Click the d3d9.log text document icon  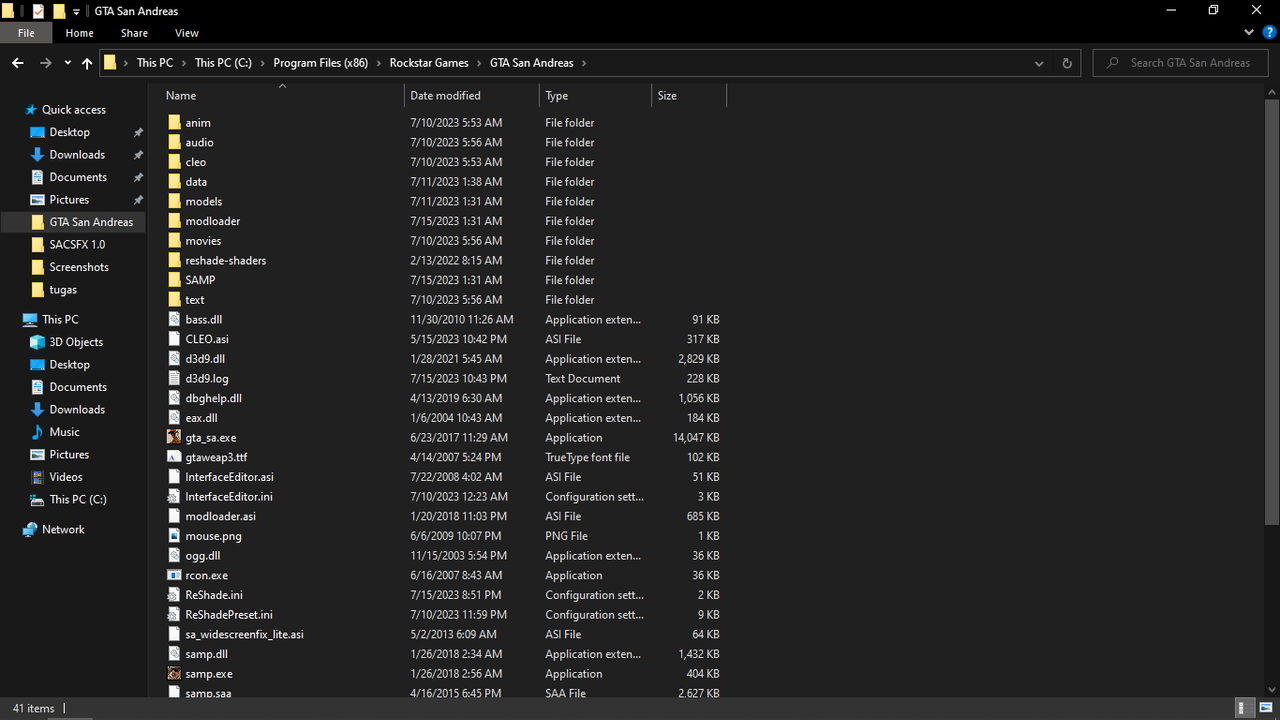[174, 379]
